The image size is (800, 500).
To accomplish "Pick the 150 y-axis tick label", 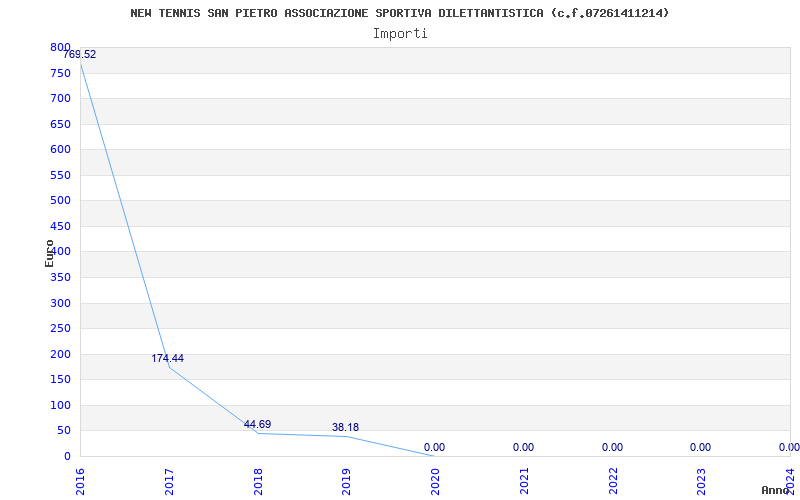I will (60, 380).
